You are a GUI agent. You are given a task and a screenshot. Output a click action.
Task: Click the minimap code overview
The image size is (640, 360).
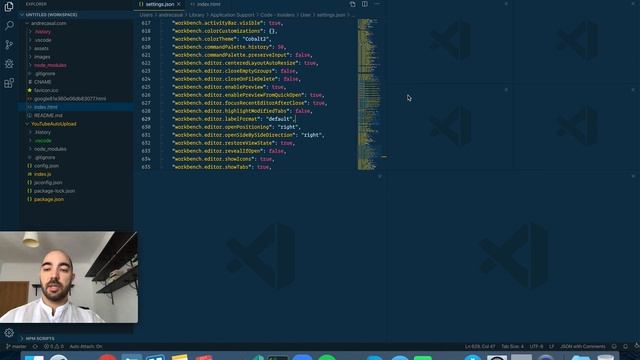(x=369, y=94)
